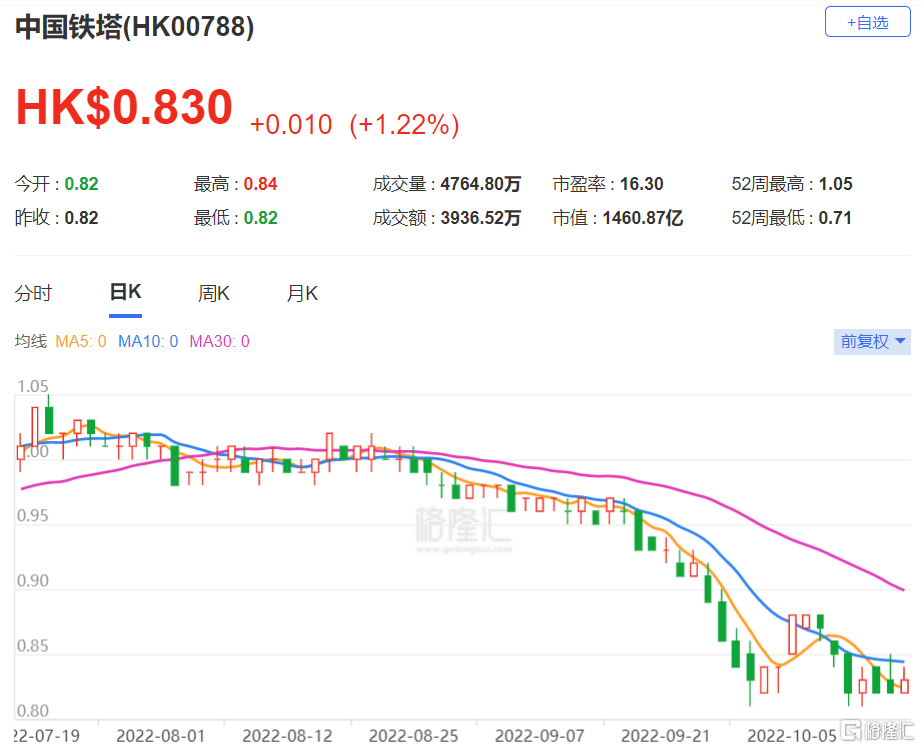Switch to the 分时 chart tab

click(x=34, y=293)
